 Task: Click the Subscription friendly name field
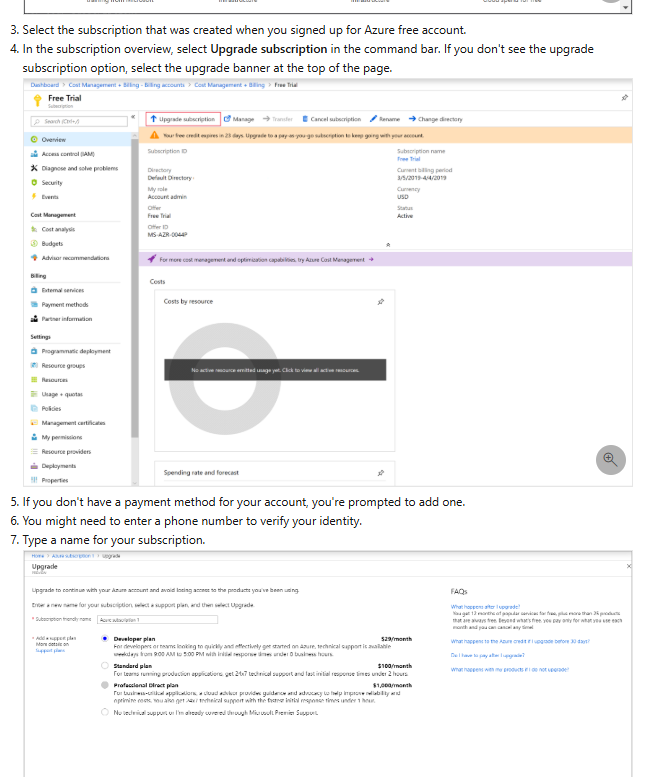(x=158, y=619)
